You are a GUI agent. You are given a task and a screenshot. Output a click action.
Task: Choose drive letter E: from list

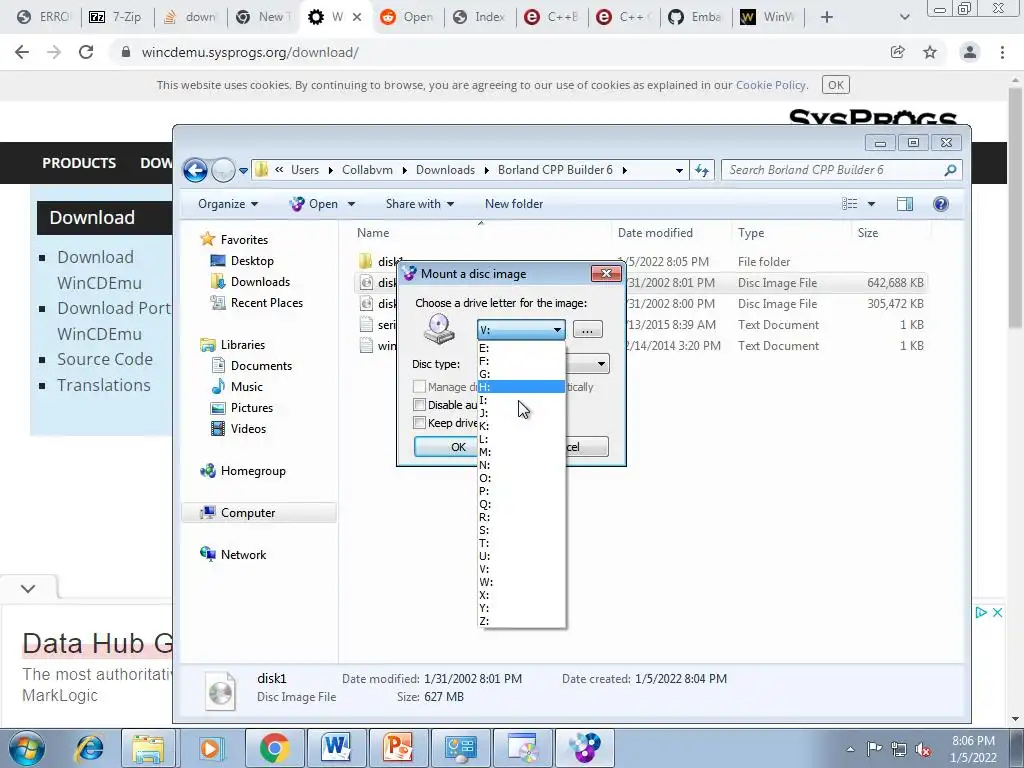[x=521, y=348]
